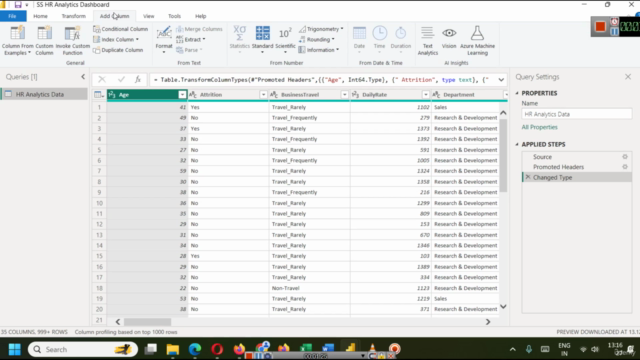640x360 pixels.
Task: Click DailyRate column data type icon
Action: [x=356, y=95]
